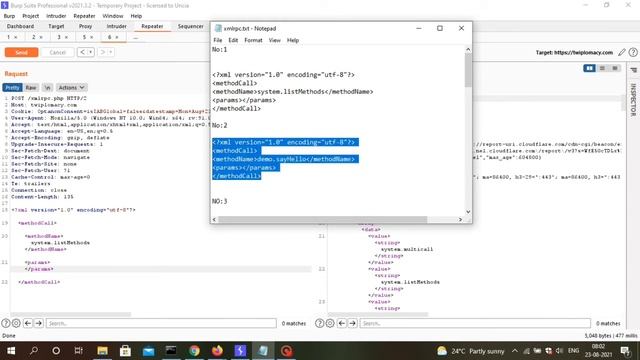640x360 pixels.
Task: Focus the response panel Search field
Action: pyautogui.click(x=475, y=323)
